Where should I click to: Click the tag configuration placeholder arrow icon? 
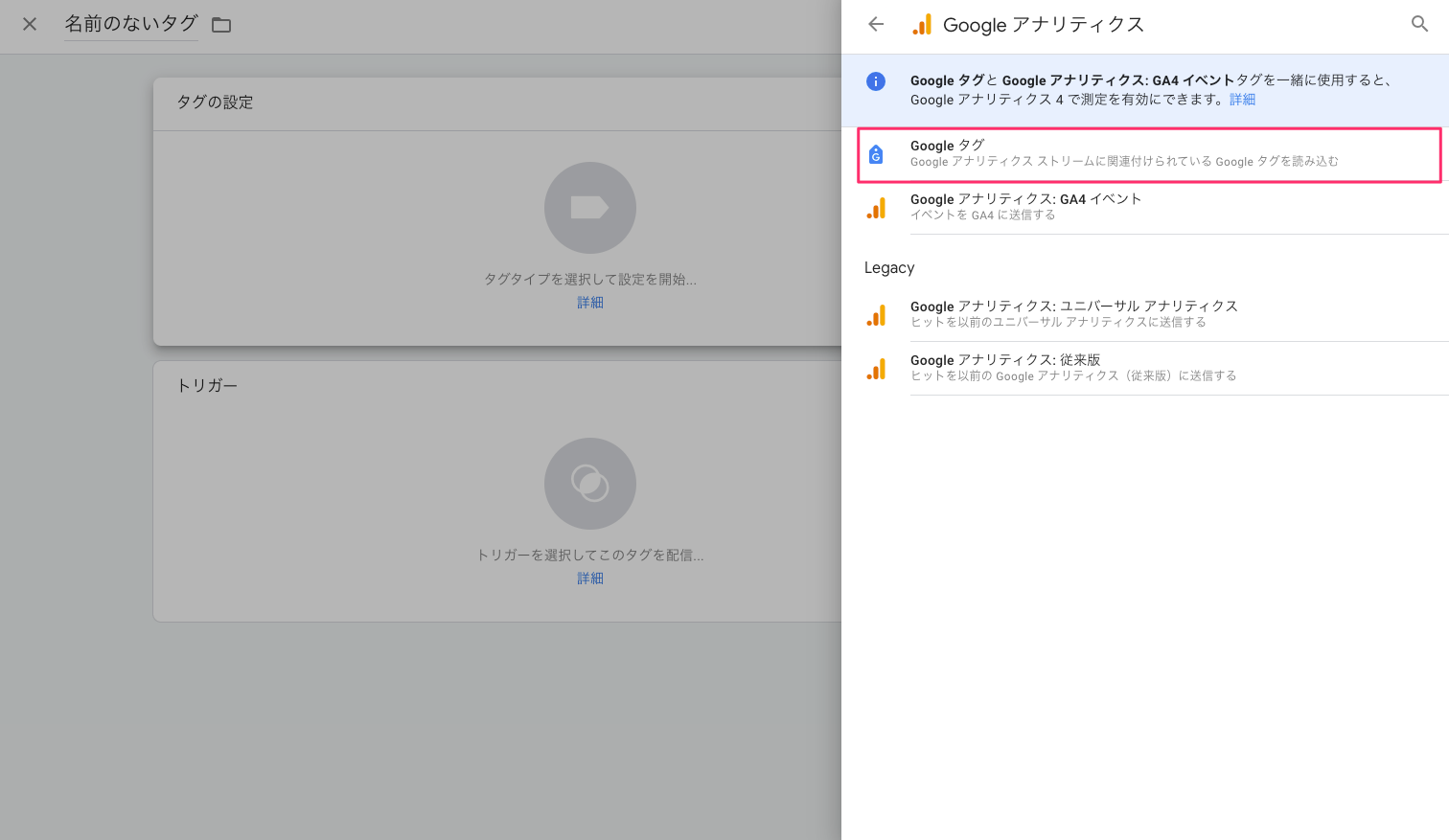pyautogui.click(x=590, y=207)
